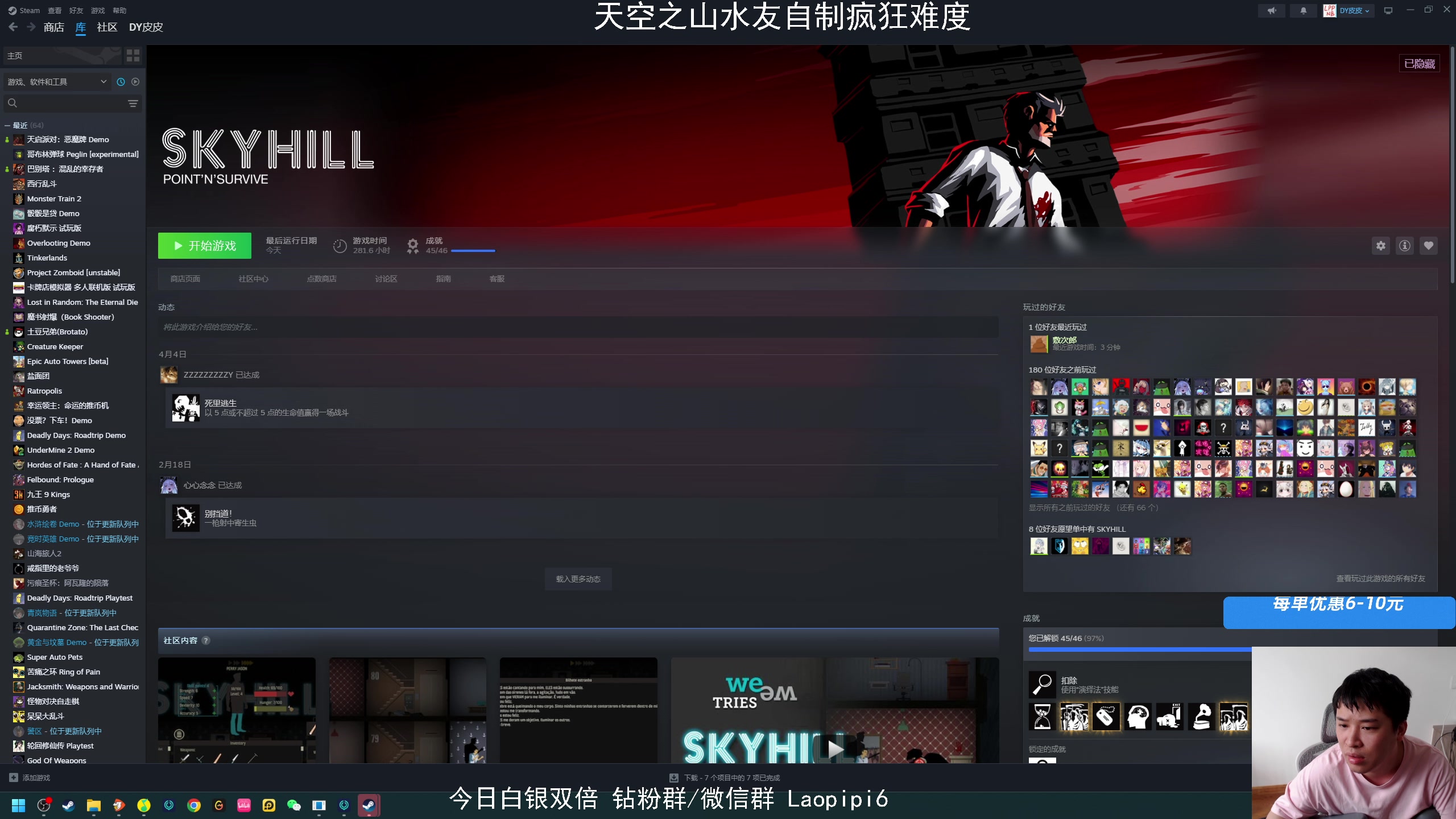Open the game info icon
Image resolution: width=1456 pixels, height=819 pixels.
(x=1405, y=246)
